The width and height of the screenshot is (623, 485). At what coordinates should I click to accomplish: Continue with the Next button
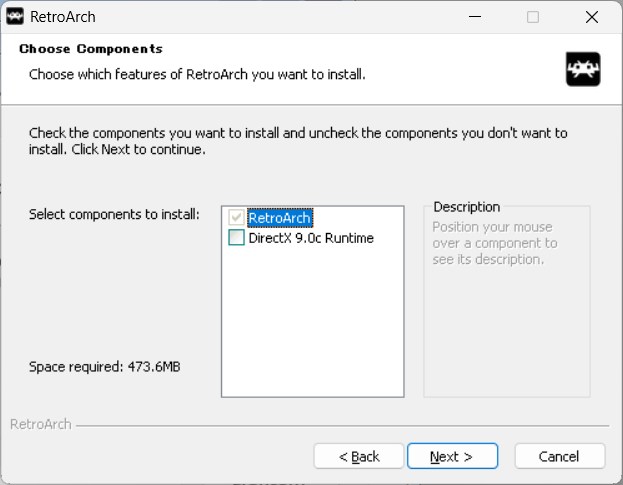pyautogui.click(x=452, y=456)
